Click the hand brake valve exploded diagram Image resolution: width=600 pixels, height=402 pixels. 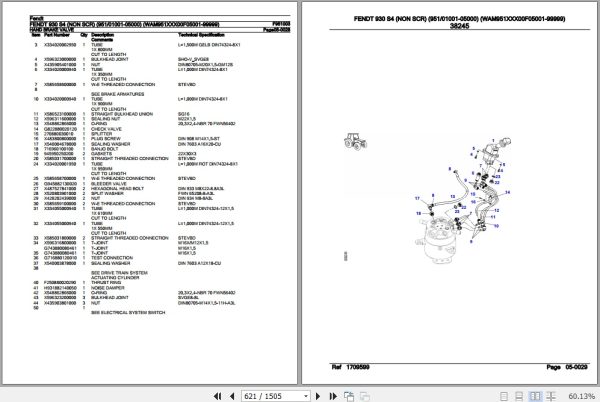click(463, 202)
